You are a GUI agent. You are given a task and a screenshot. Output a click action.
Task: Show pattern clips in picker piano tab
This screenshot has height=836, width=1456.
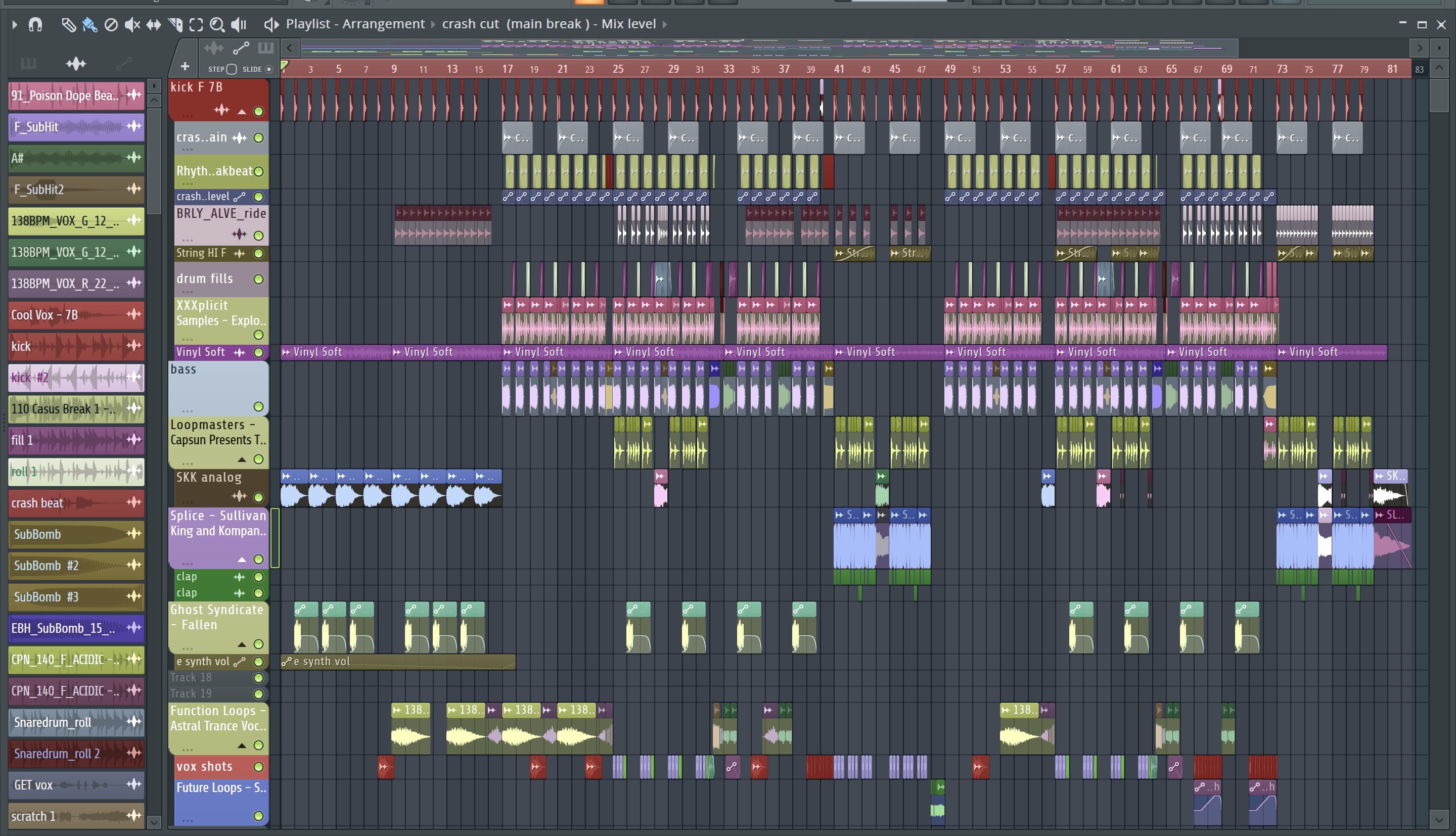[28, 63]
